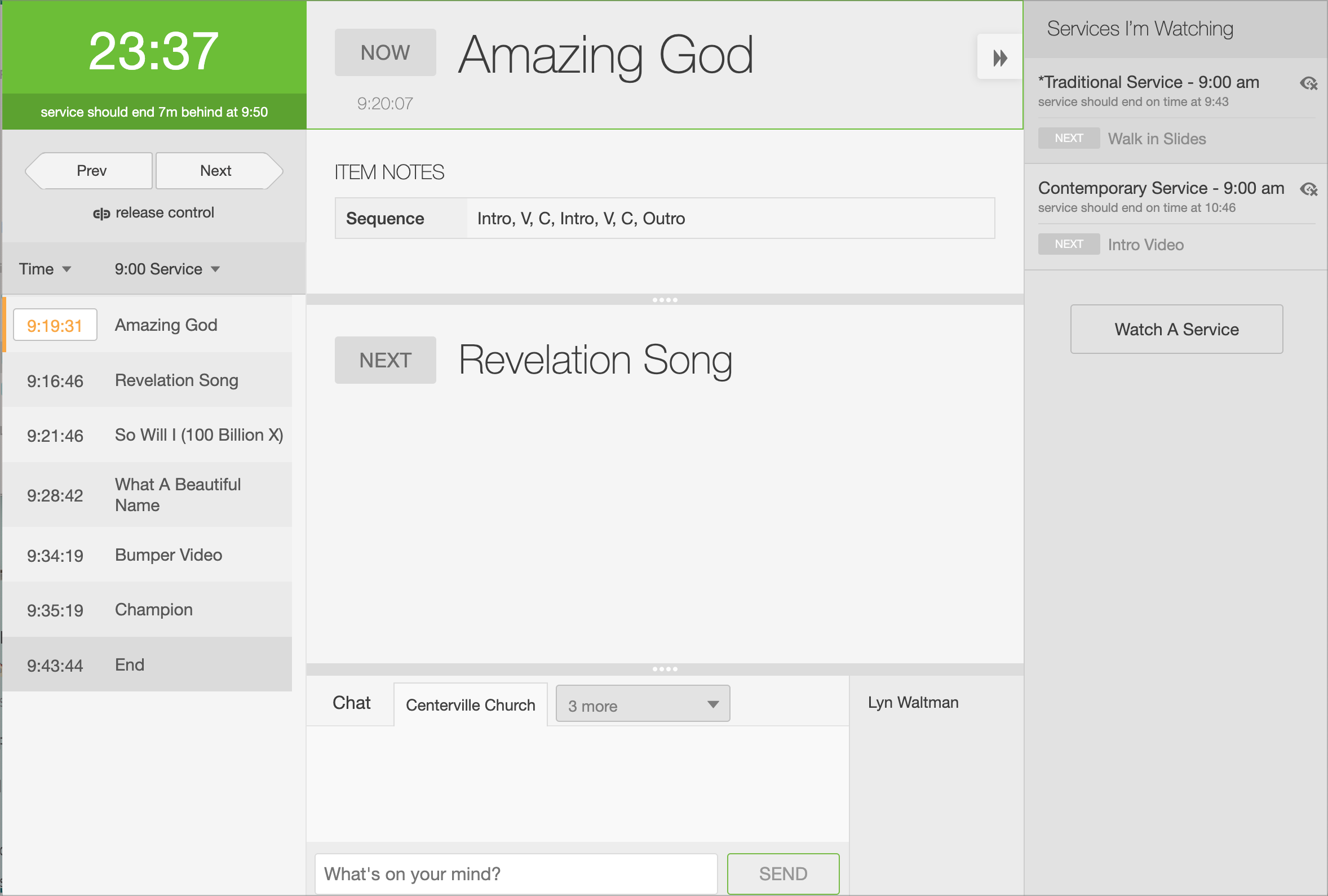Select So Will I in the plan list
1328x896 pixels.
pos(198,436)
